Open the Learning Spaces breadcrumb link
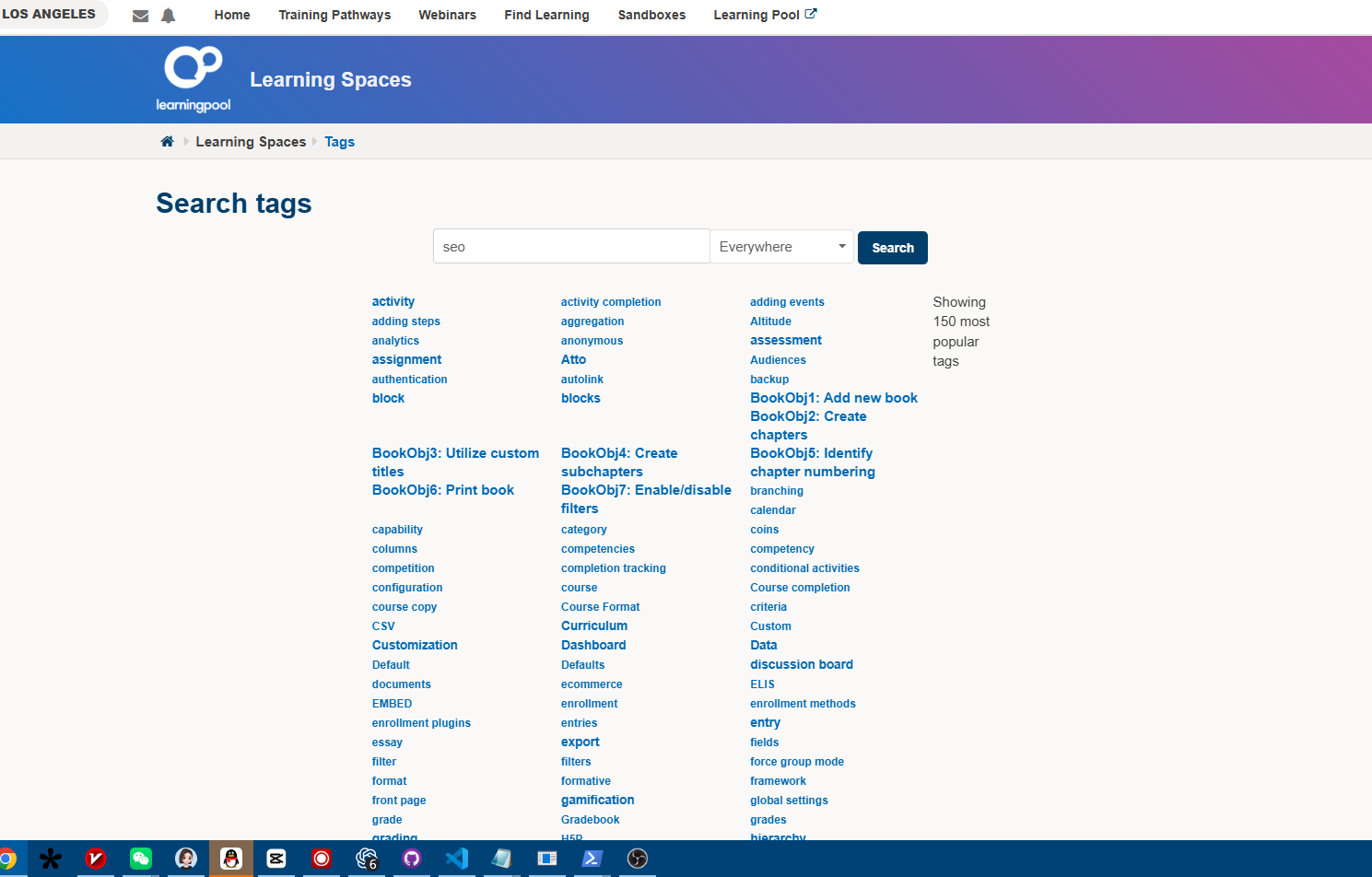1372x877 pixels. point(251,142)
